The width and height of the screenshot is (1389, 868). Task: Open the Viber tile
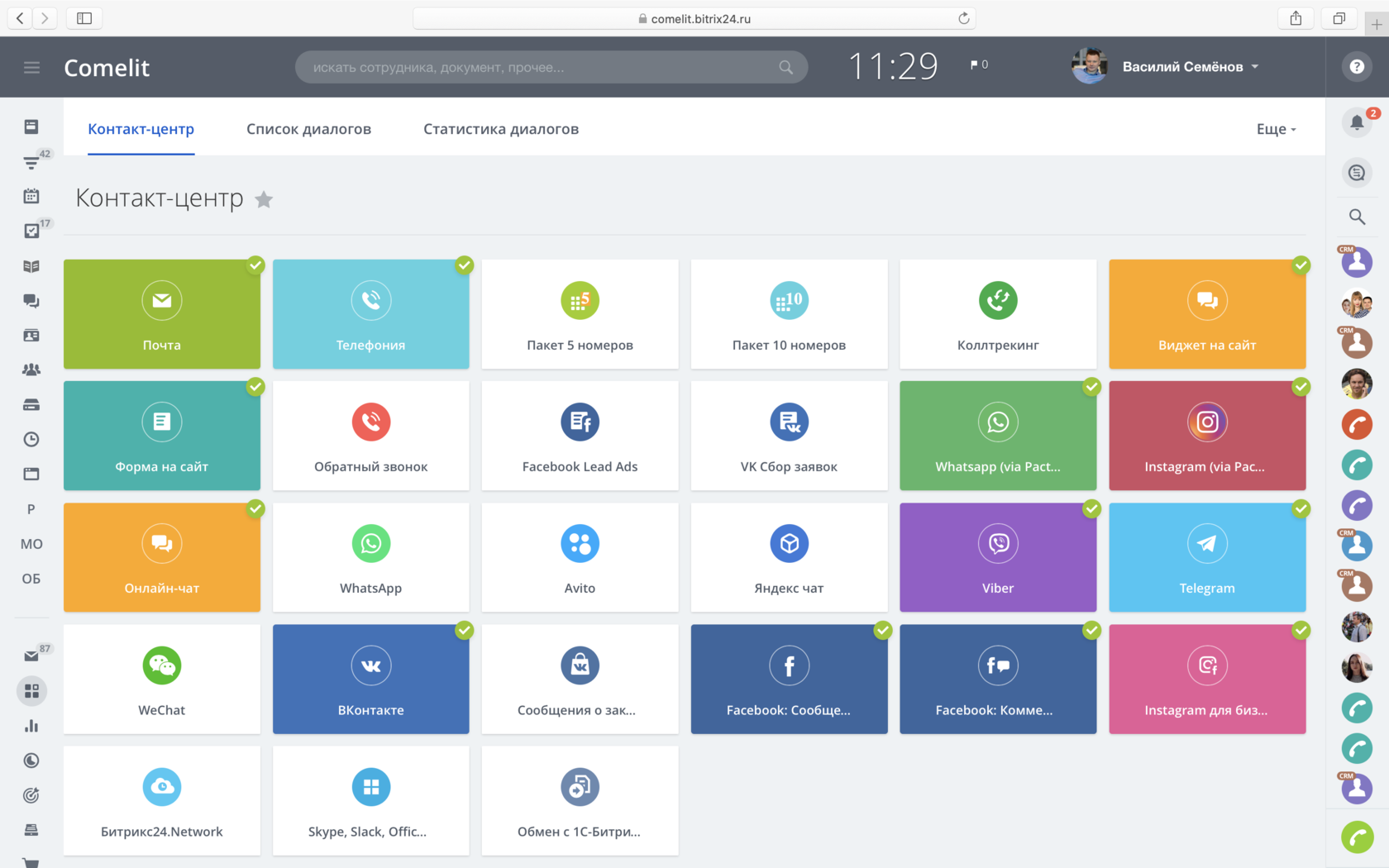coord(998,557)
